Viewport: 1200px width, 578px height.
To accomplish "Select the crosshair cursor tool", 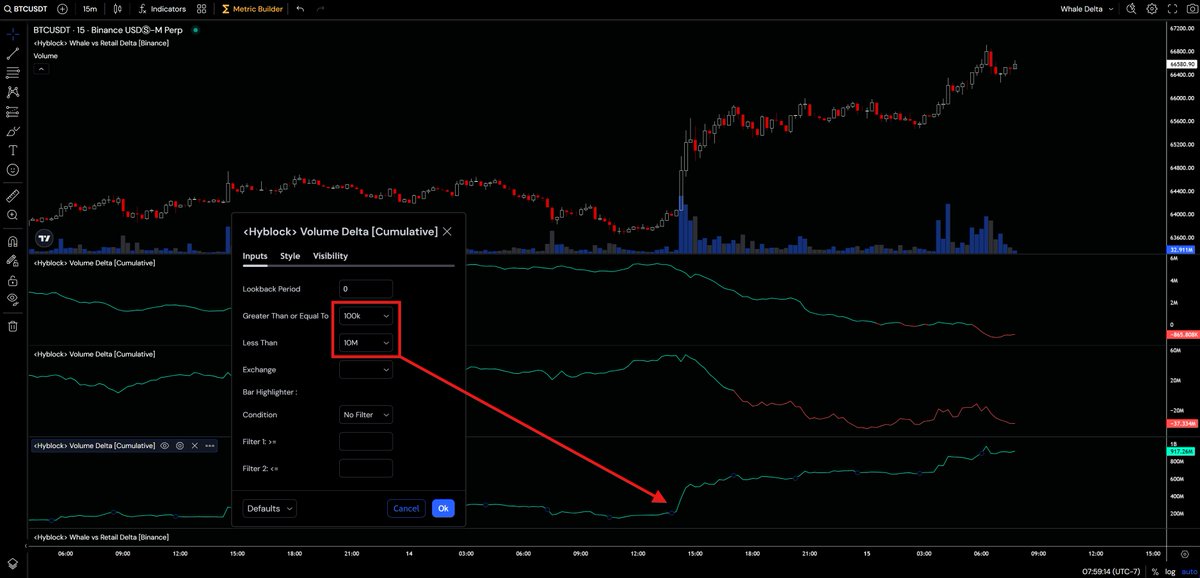I will [13, 34].
